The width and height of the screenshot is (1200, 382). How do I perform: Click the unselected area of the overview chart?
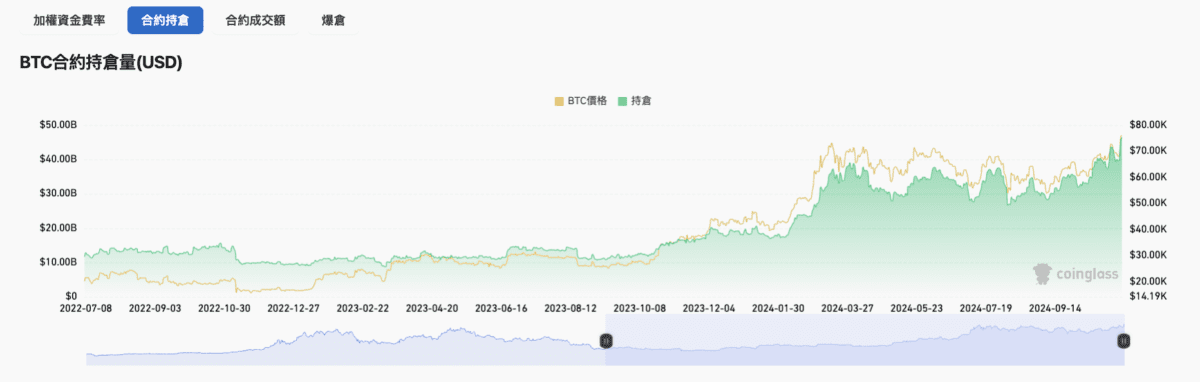coord(345,341)
